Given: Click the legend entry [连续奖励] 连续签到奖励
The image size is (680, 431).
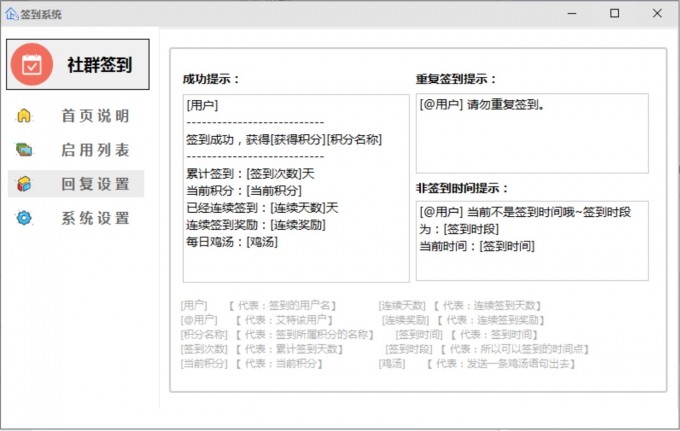Looking at the screenshot, I should click(463, 320).
